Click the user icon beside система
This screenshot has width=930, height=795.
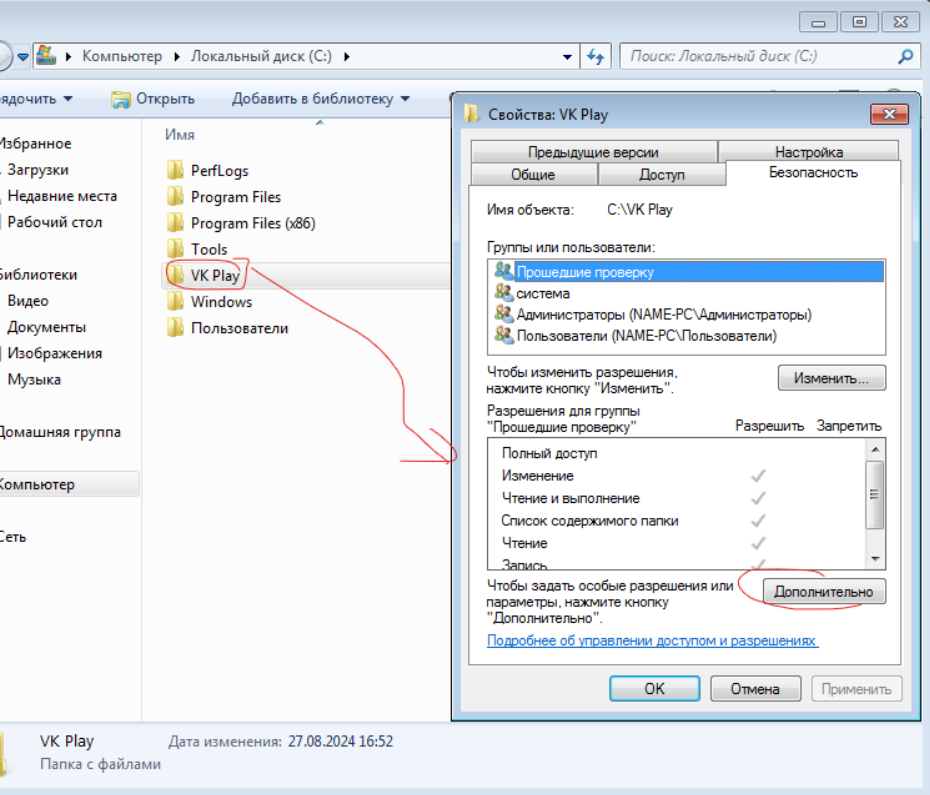(x=504, y=292)
